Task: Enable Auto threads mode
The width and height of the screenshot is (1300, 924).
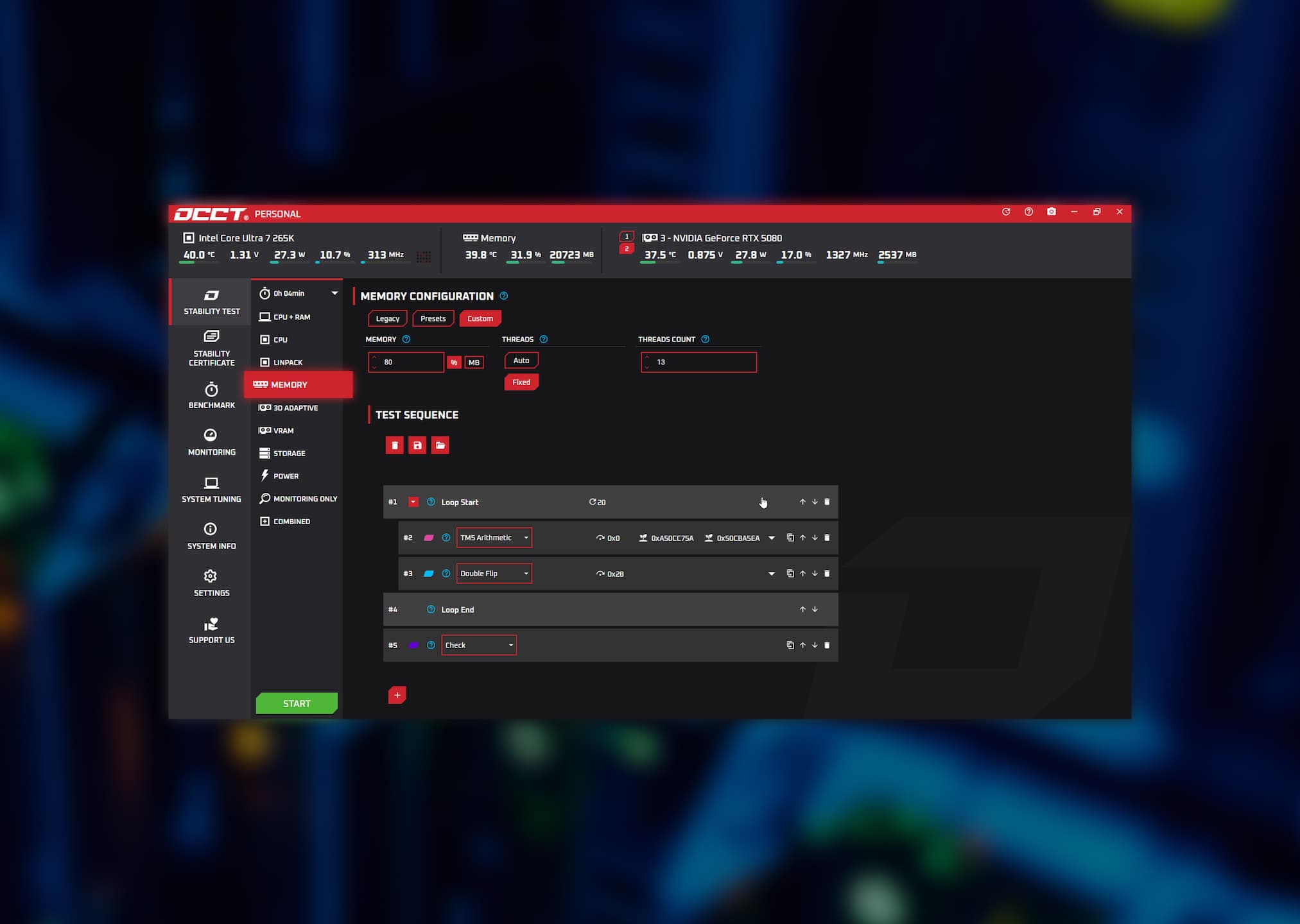Action: point(521,360)
